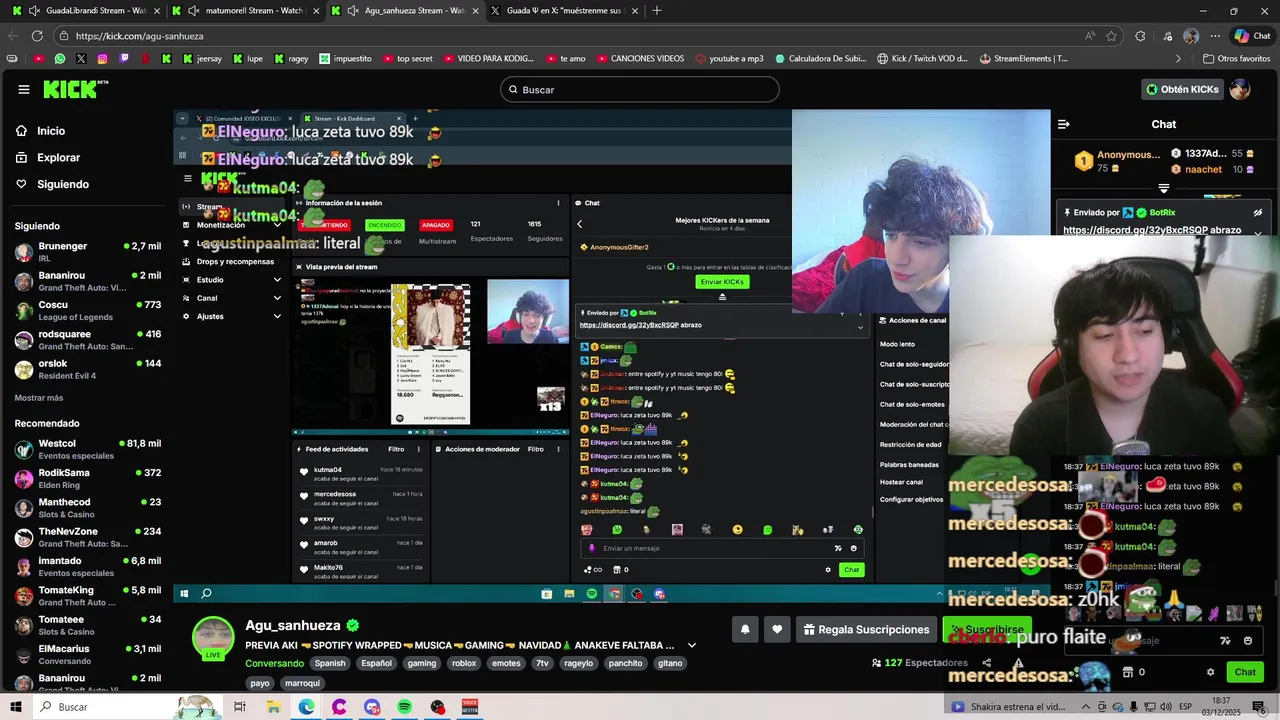Open the Kick sidebar hamburger menu
Viewport: 1280px width, 720px height.
pos(24,89)
